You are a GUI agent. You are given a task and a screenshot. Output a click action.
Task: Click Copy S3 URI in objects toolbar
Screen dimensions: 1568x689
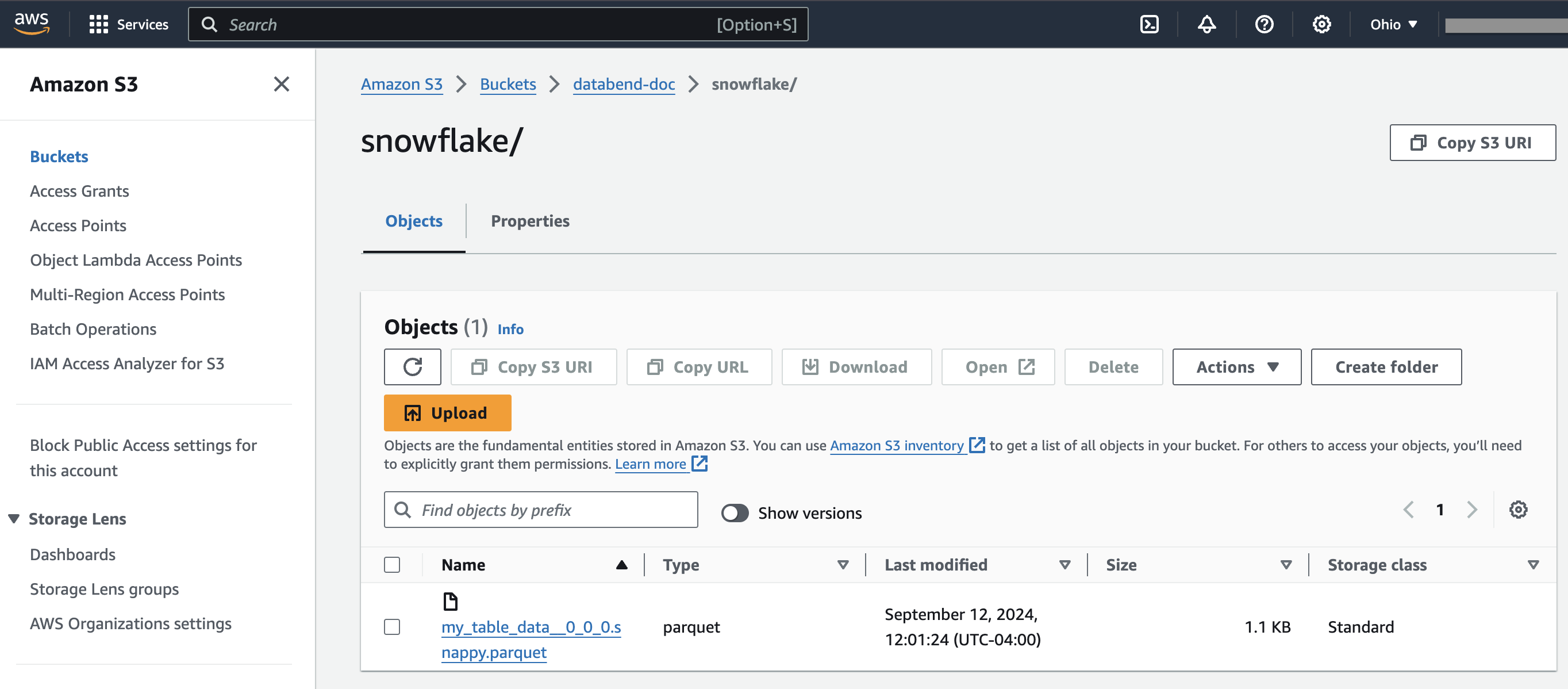[x=534, y=367]
